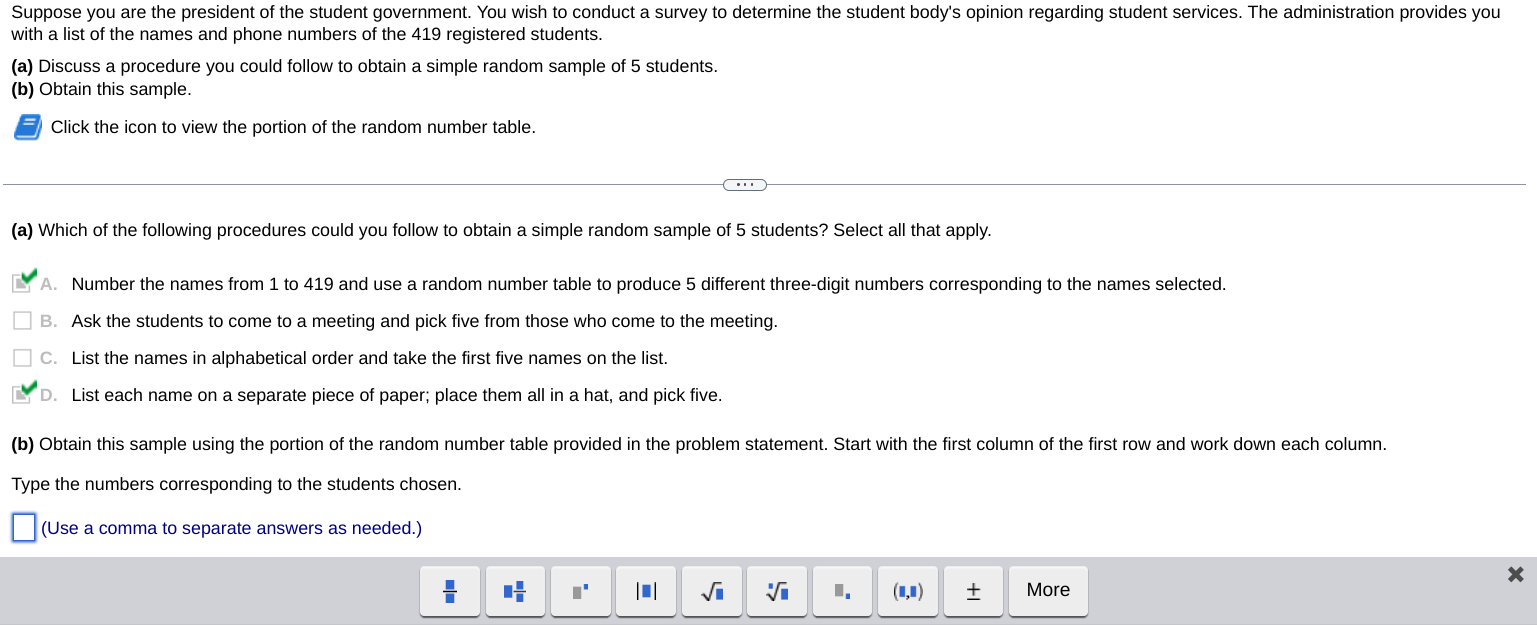Expand the ellipsis divider control
1537x625 pixels.
click(744, 184)
